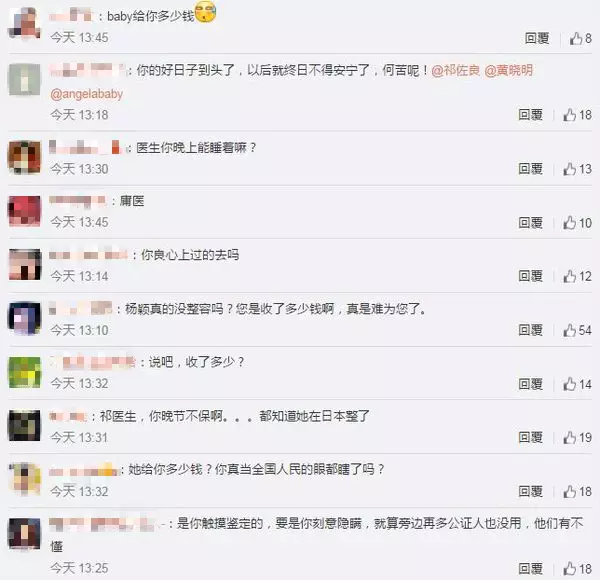Viewport: 600px width, 580px height.
Task: Open the green avatar beside '说吧，收了多少'
Action: click(x=24, y=372)
